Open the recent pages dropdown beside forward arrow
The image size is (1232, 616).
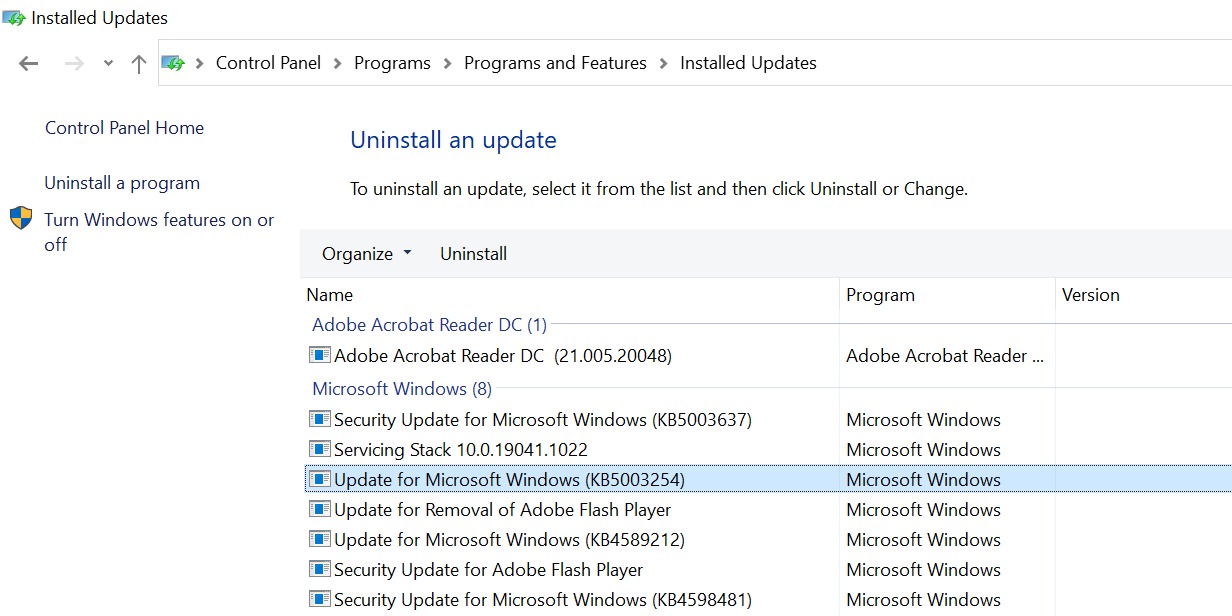click(107, 62)
